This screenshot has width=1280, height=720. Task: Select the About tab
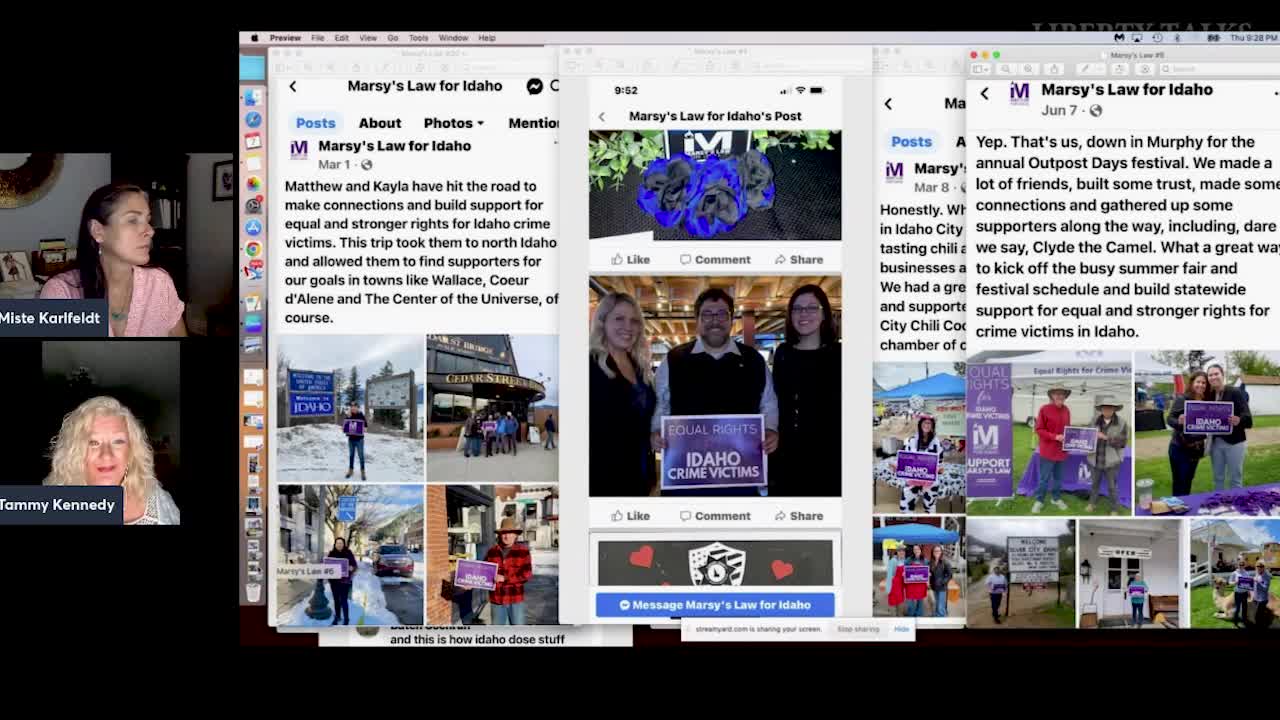coord(380,123)
